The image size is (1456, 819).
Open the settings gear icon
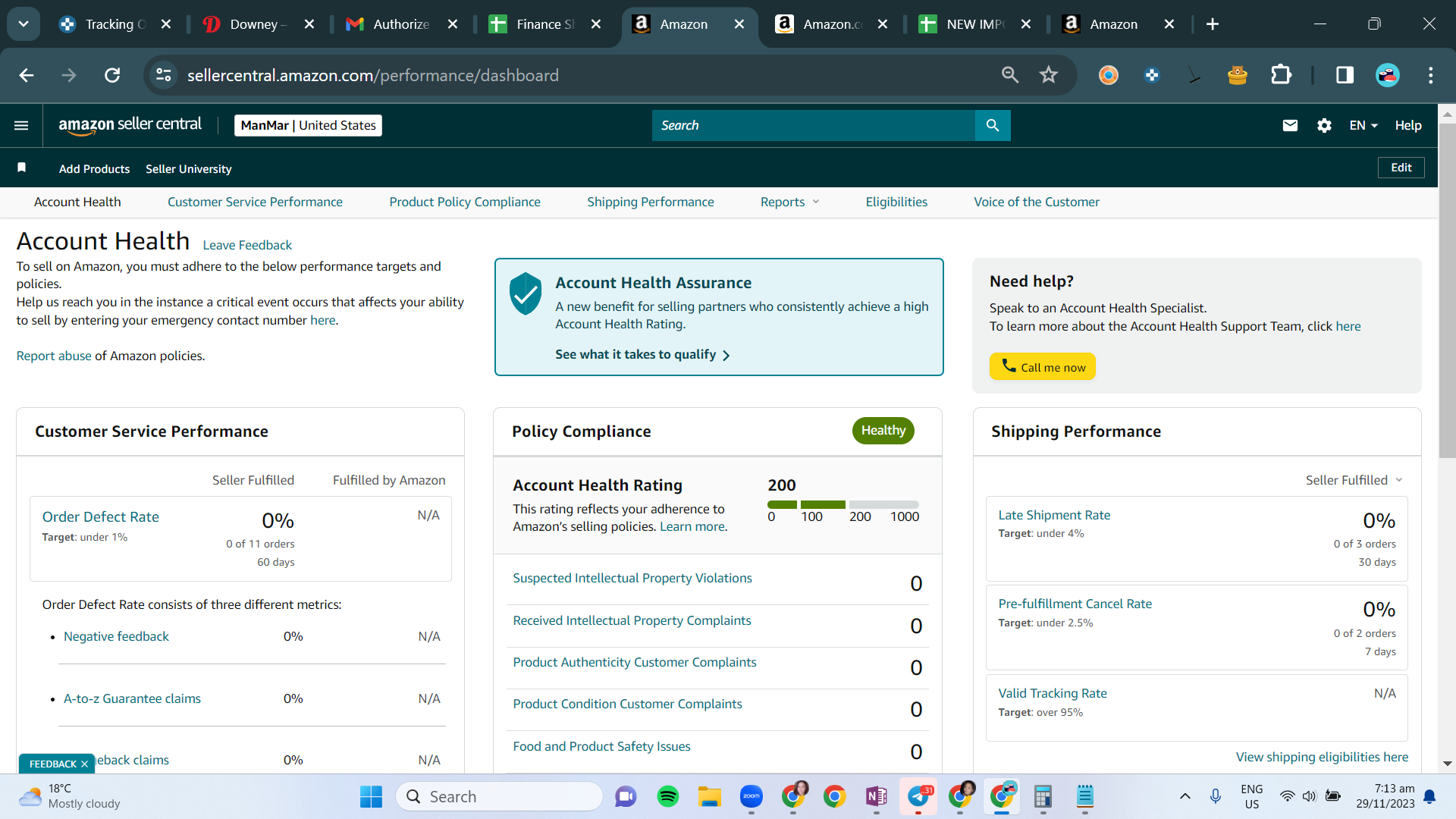(1324, 125)
